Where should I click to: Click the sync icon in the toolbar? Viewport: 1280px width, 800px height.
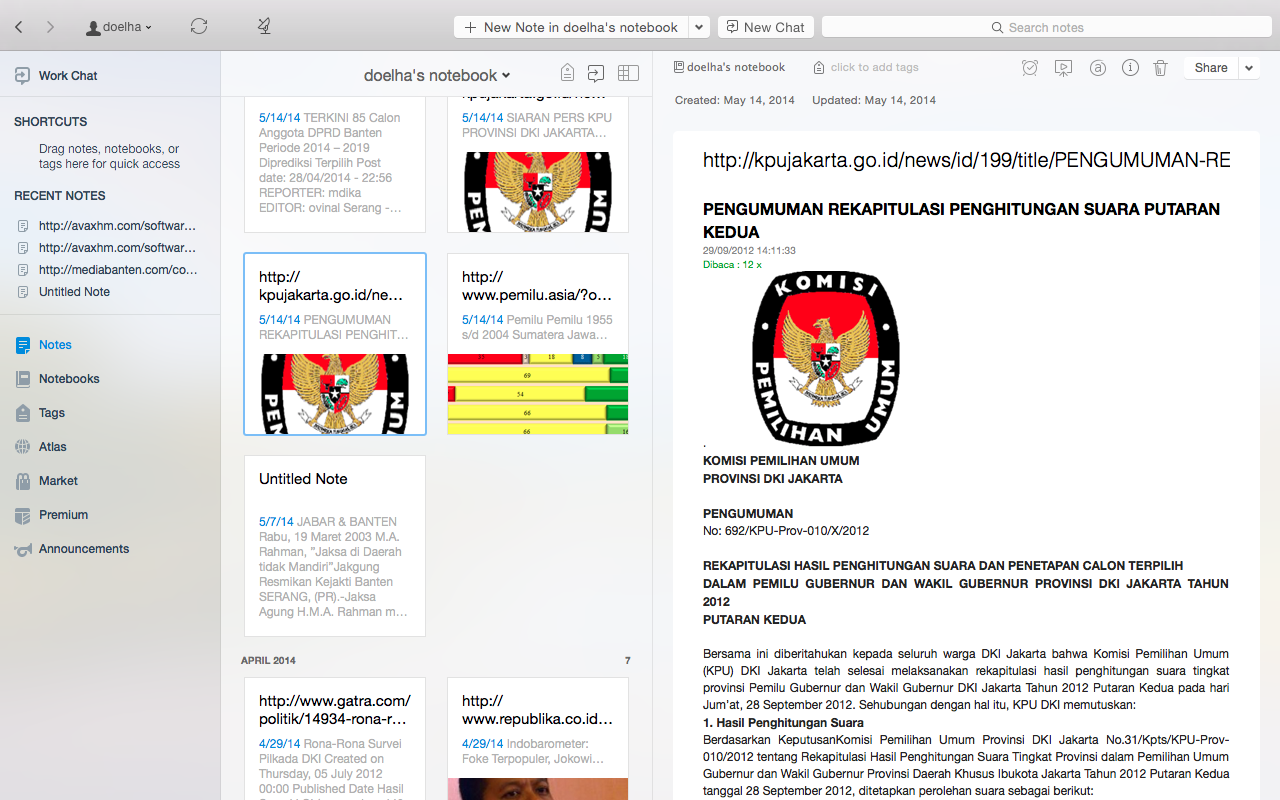tap(199, 27)
